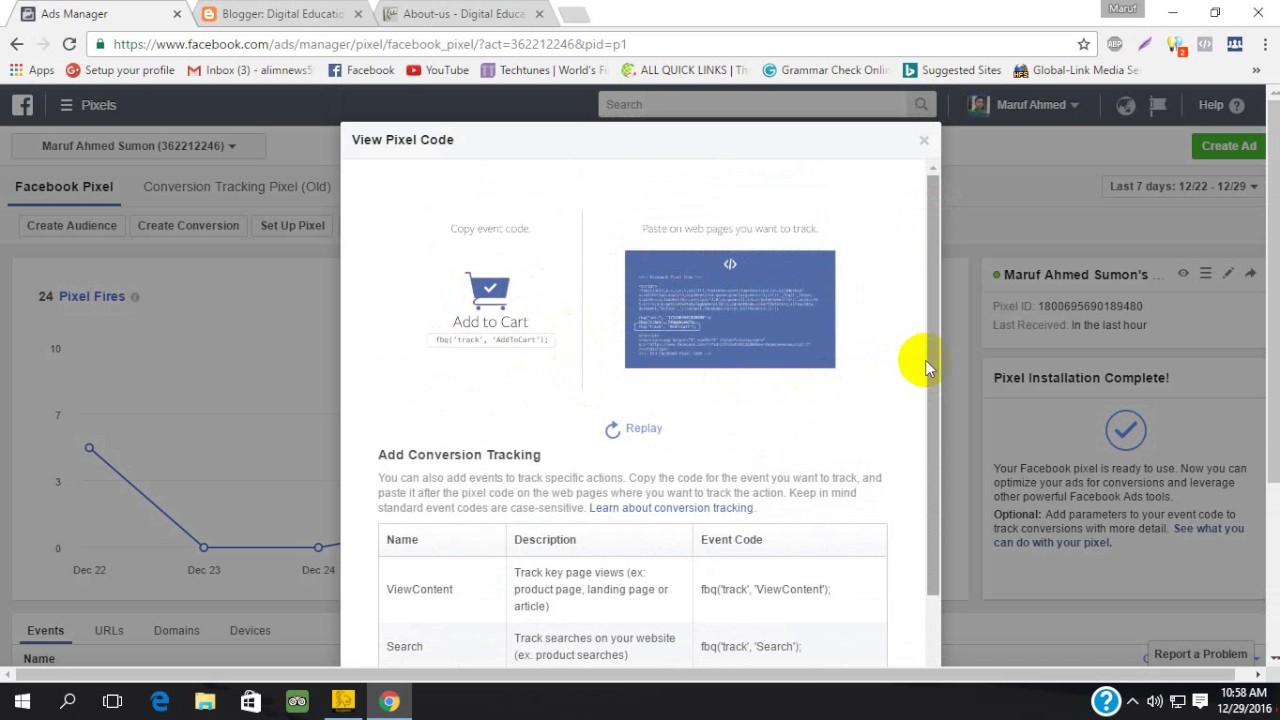Click the eye icon in pixel panel
Viewport: 1280px width, 720px height.
(x=1183, y=274)
